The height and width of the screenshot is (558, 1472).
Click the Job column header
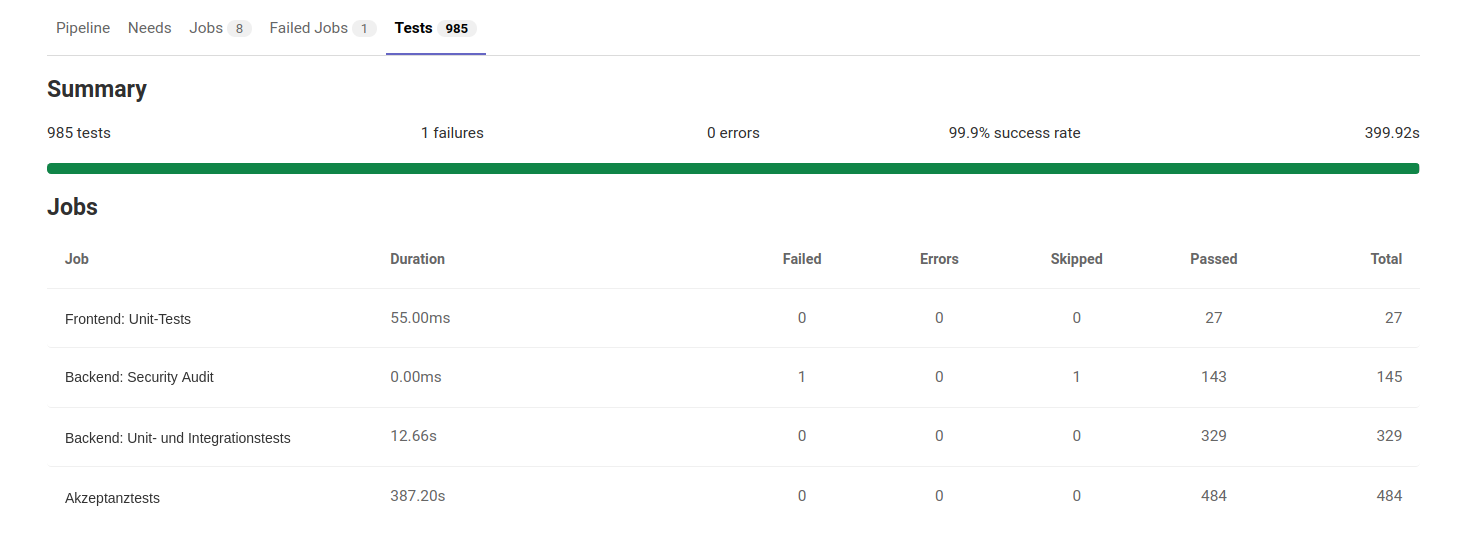[77, 259]
